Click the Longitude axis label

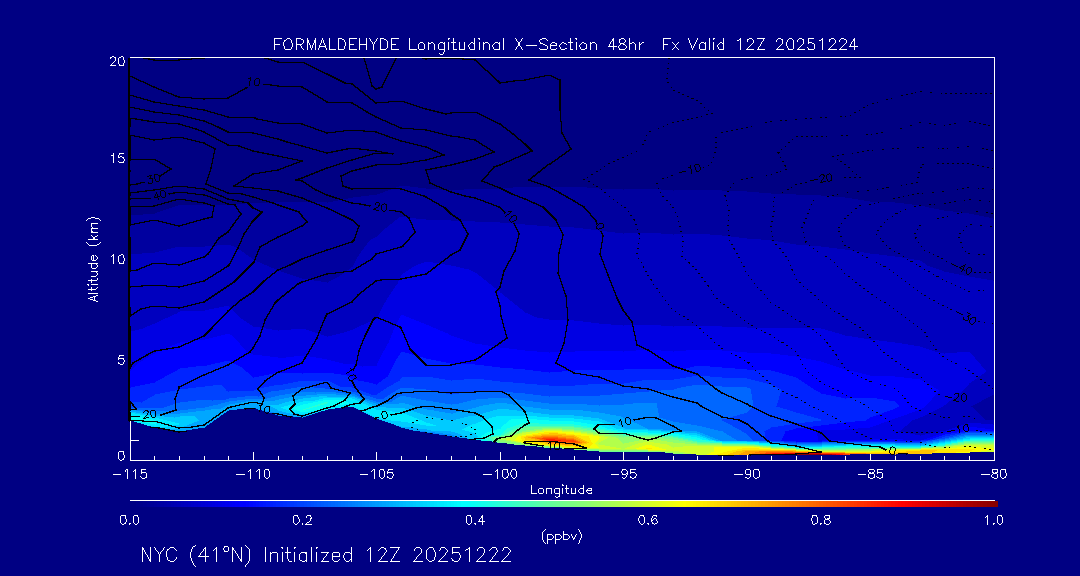click(561, 490)
